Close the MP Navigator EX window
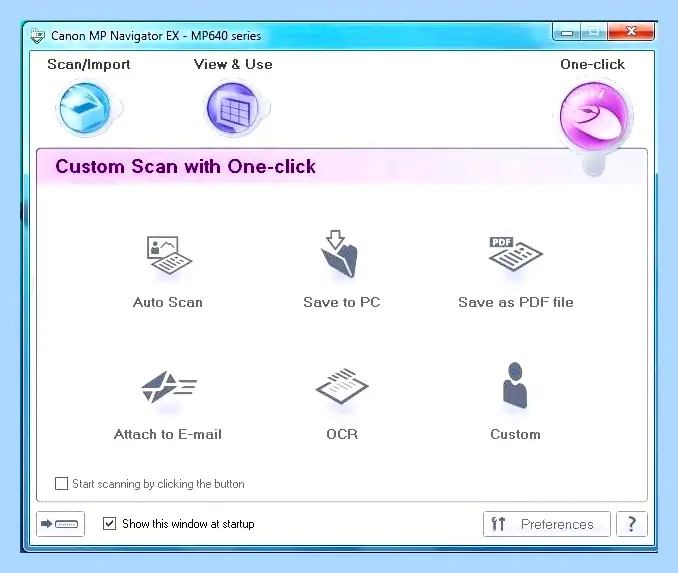Viewport: 678px width, 573px height. [x=631, y=31]
